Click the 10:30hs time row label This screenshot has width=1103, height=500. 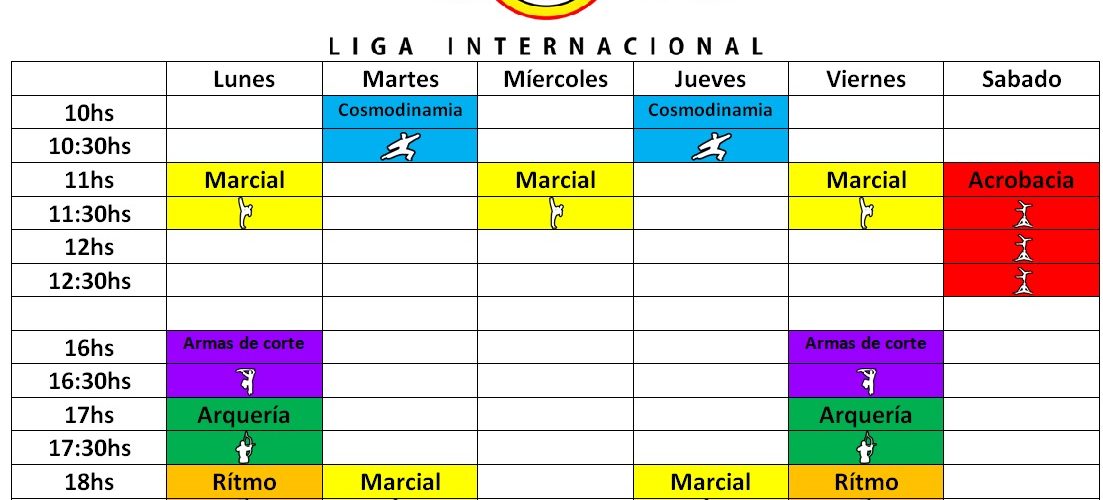pos(89,146)
